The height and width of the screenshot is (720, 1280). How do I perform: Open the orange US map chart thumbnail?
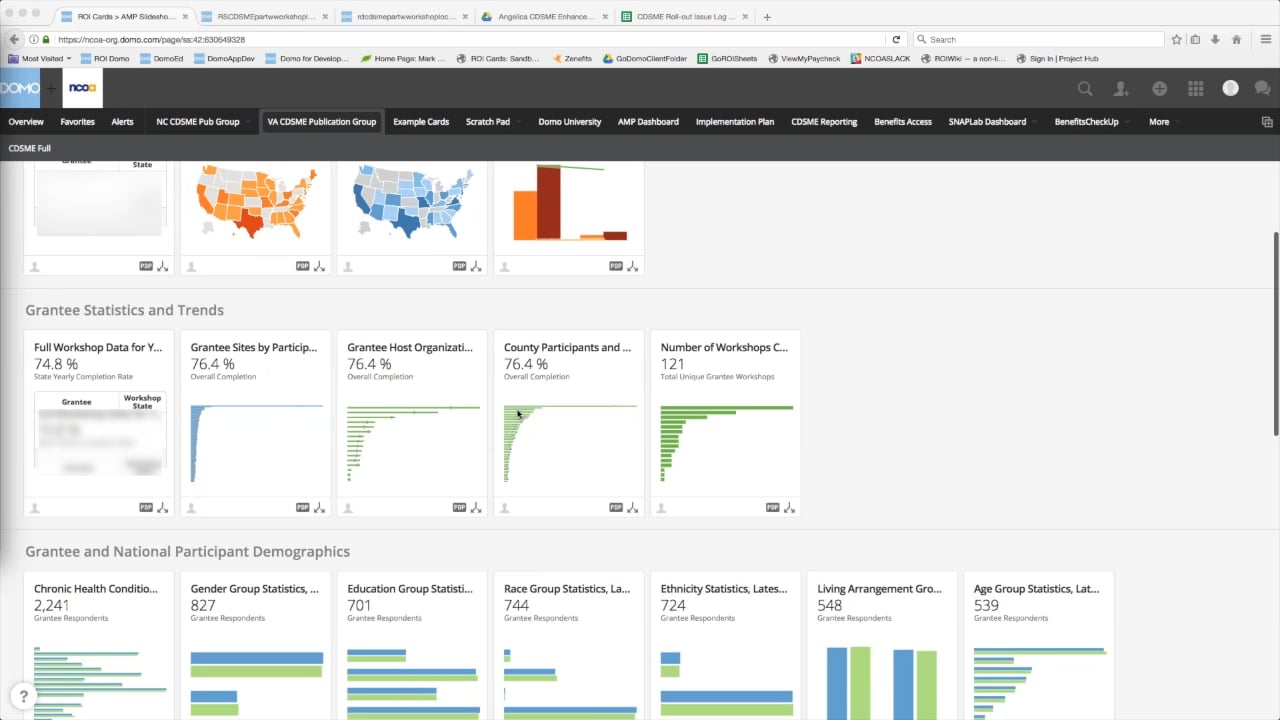[256, 203]
